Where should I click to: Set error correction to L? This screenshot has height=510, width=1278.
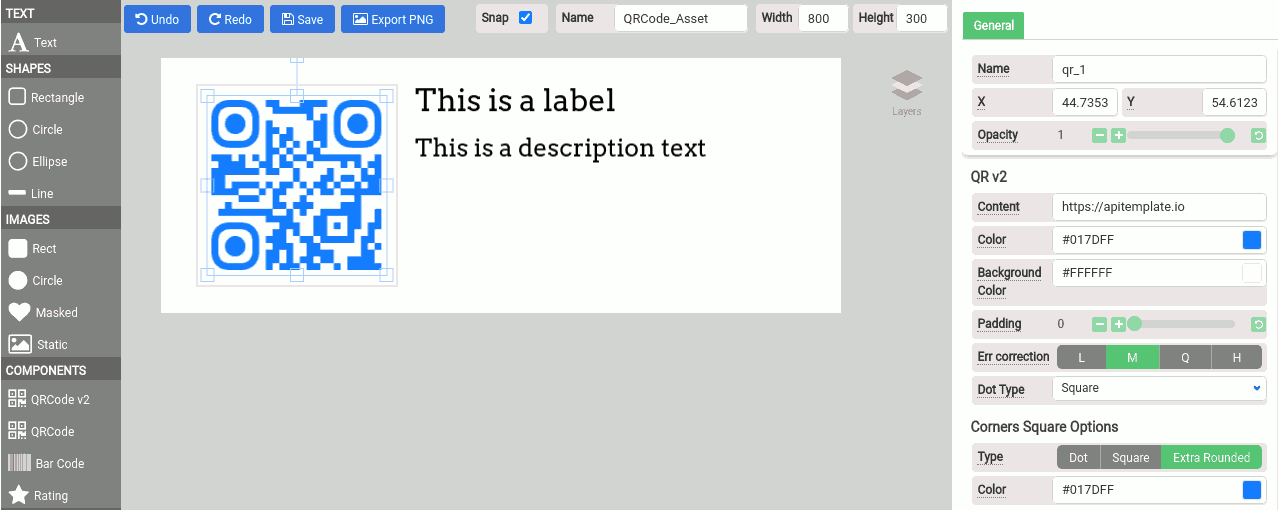tap(1081, 357)
